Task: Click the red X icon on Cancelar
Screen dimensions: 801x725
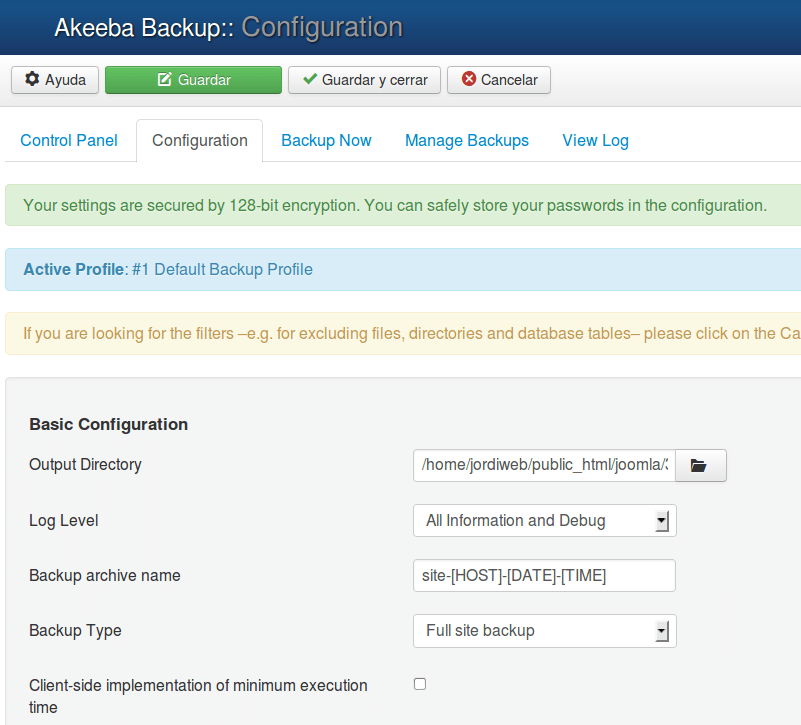Action: click(469, 79)
